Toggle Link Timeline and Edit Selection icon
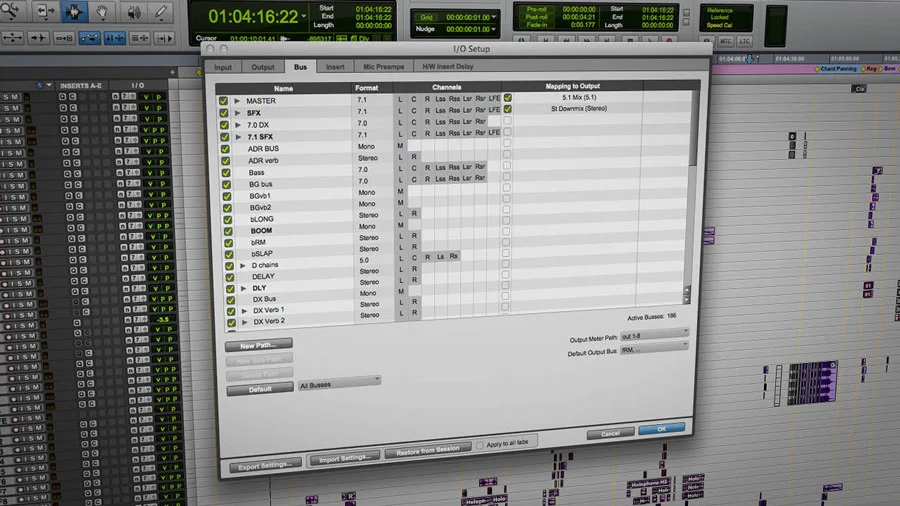900x506 pixels. [x=63, y=38]
